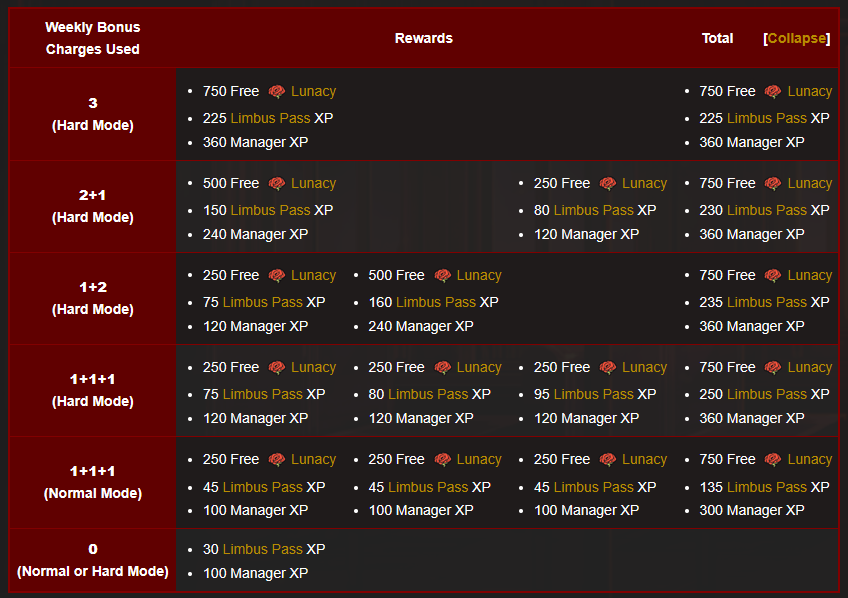Open Lunacy link after 250 Free in 1+2 row

(314, 275)
